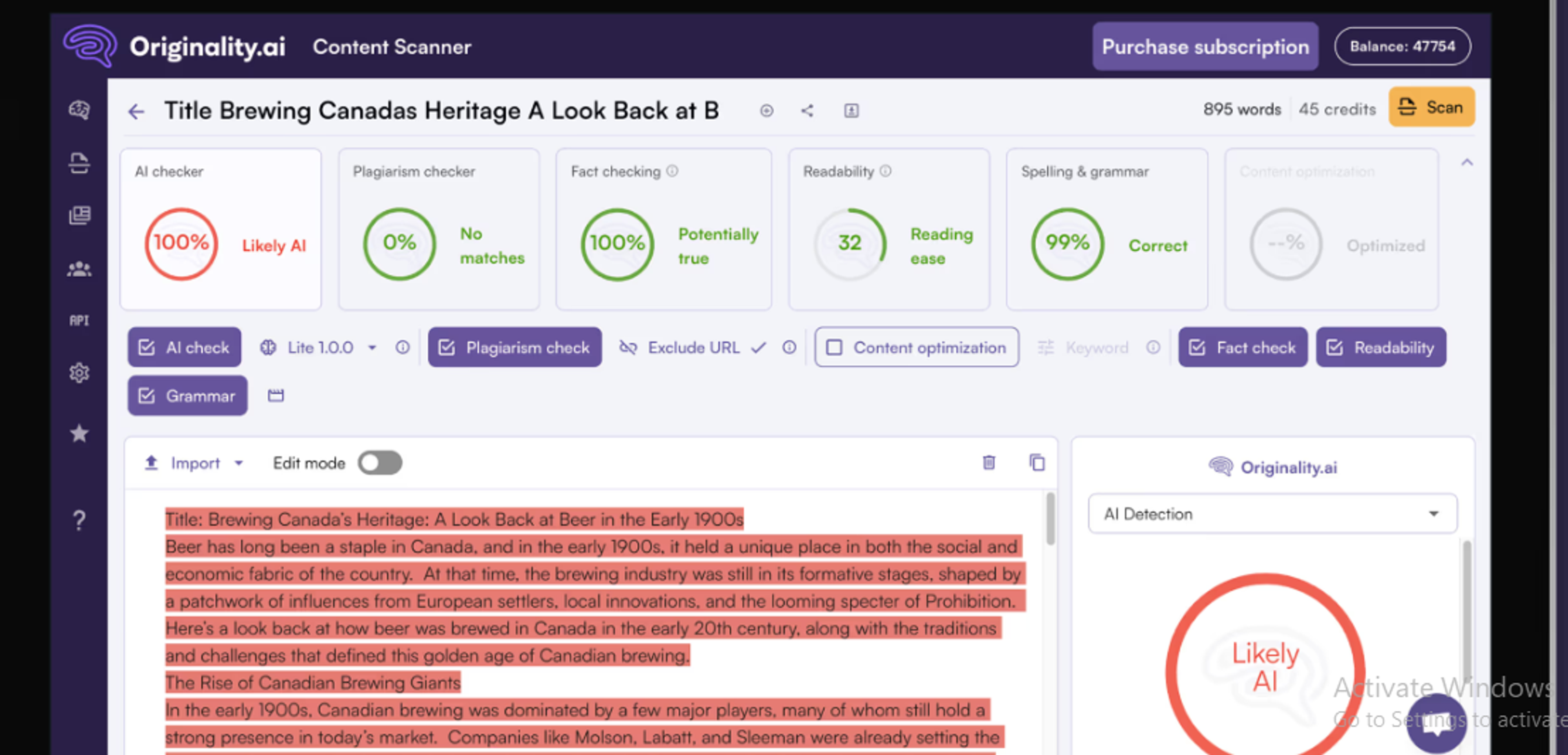Uncheck the Plagiarism check option
1568x755 pixels.
[515, 347]
